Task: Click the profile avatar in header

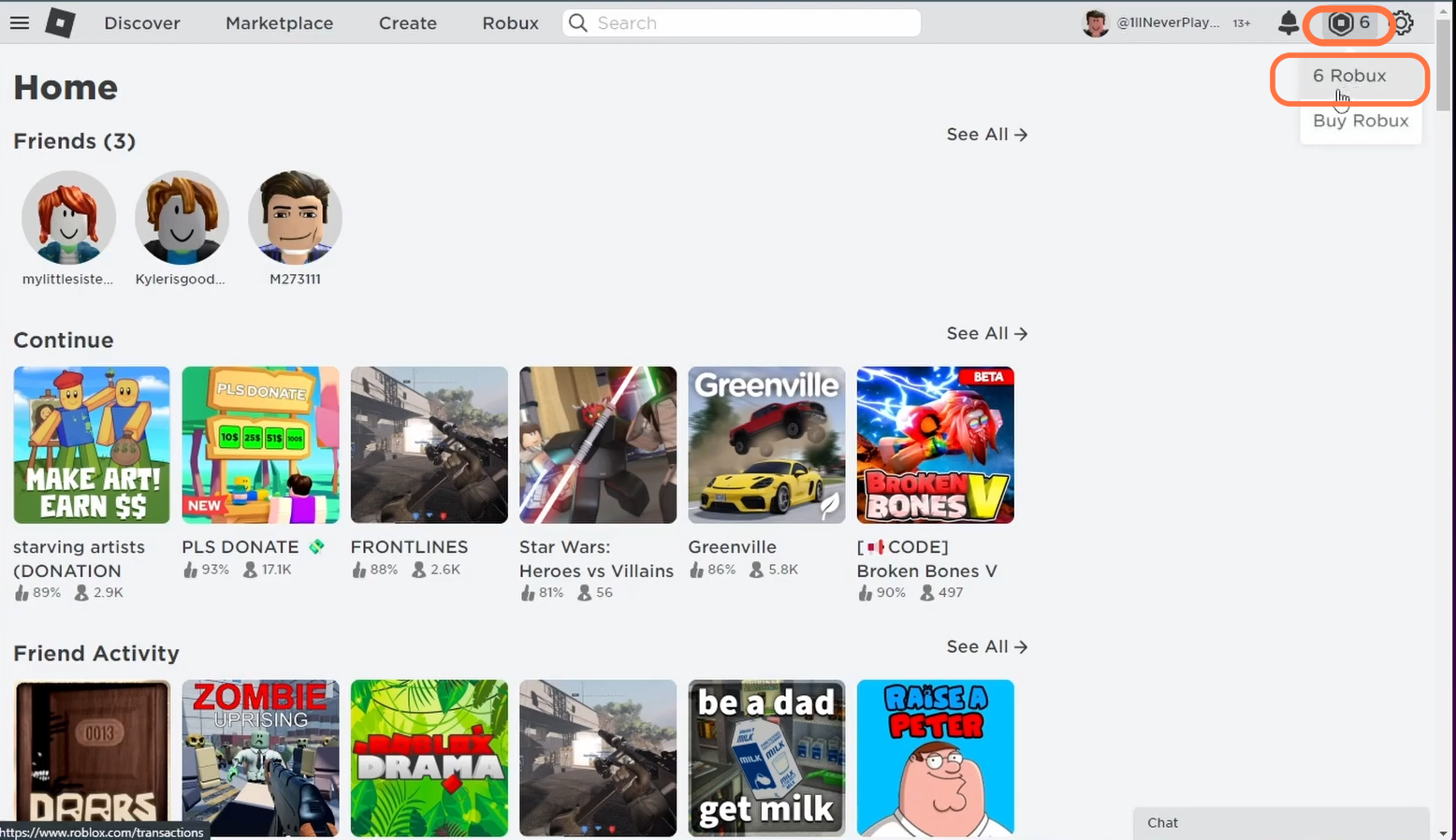Action: pyautogui.click(x=1095, y=22)
